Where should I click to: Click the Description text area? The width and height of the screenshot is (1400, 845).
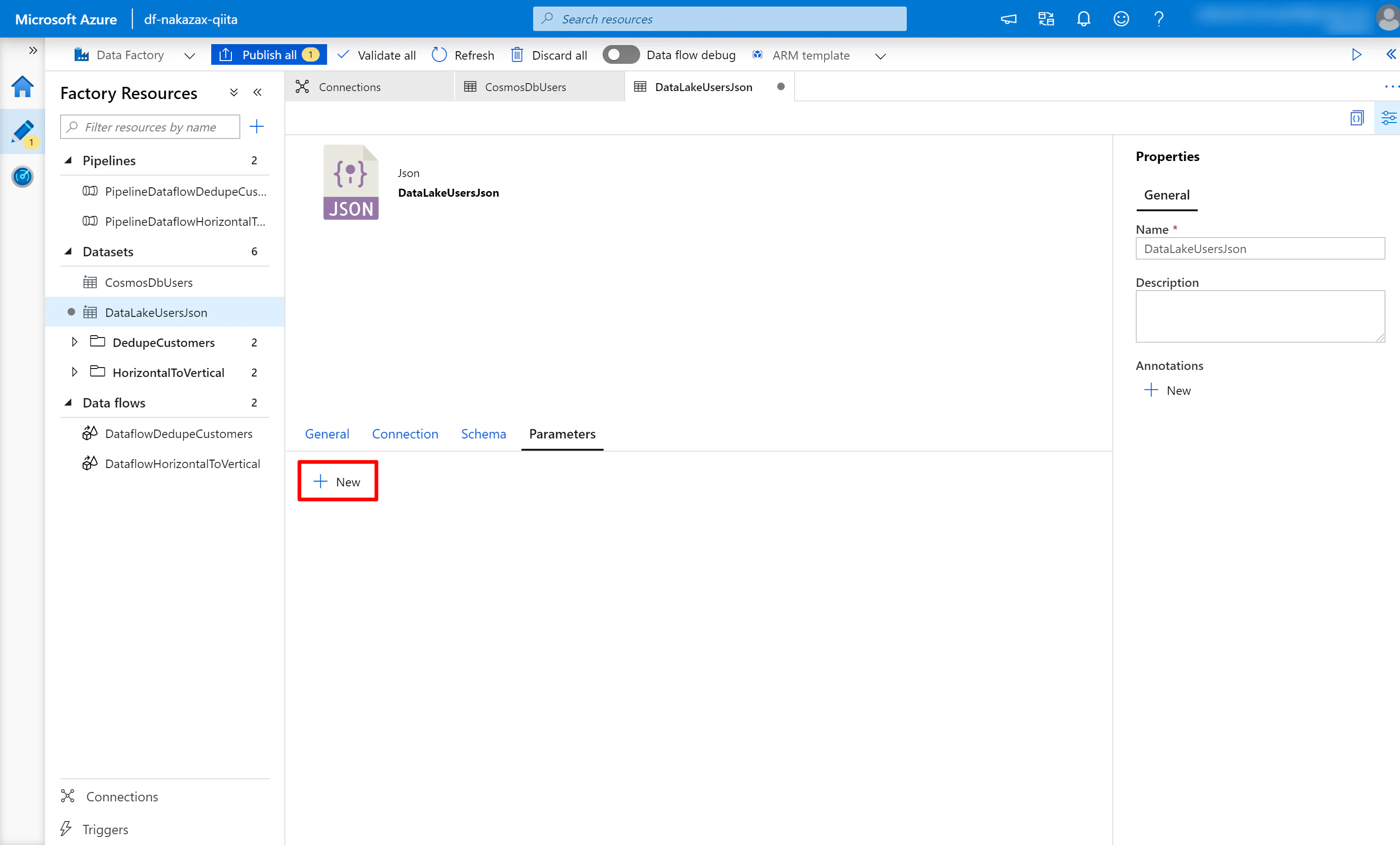pyautogui.click(x=1260, y=316)
